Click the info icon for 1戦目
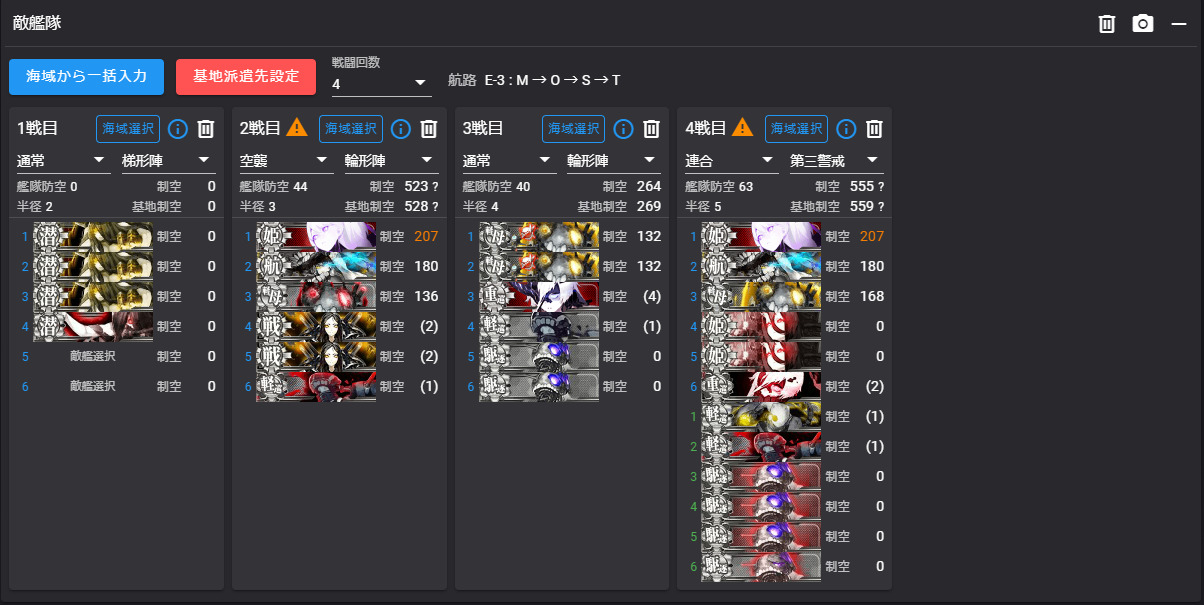Image resolution: width=1204 pixels, height=605 pixels. point(178,129)
